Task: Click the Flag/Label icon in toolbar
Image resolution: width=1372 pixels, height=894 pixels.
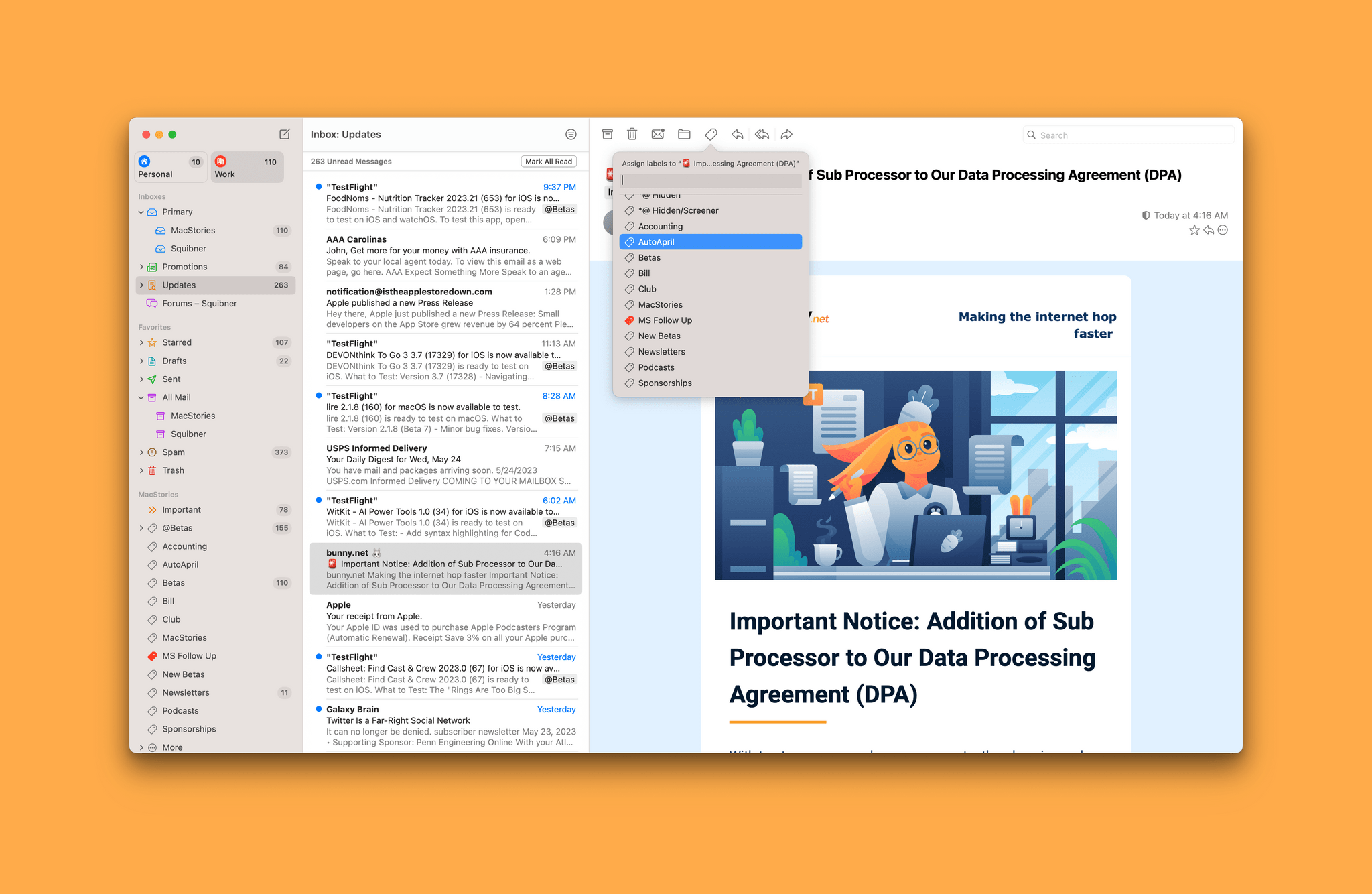Action: [x=710, y=135]
